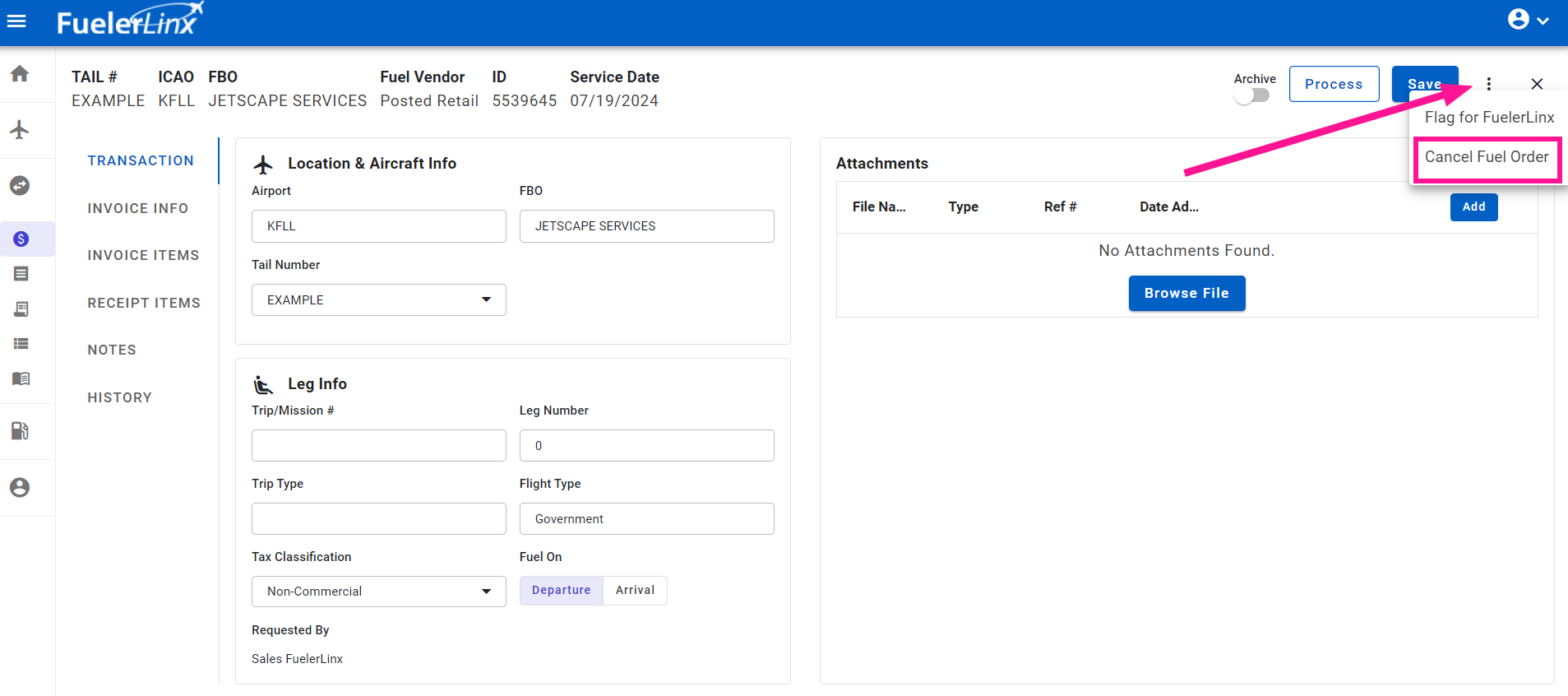
Task: Click the ID value 5539645
Action: tap(525, 101)
